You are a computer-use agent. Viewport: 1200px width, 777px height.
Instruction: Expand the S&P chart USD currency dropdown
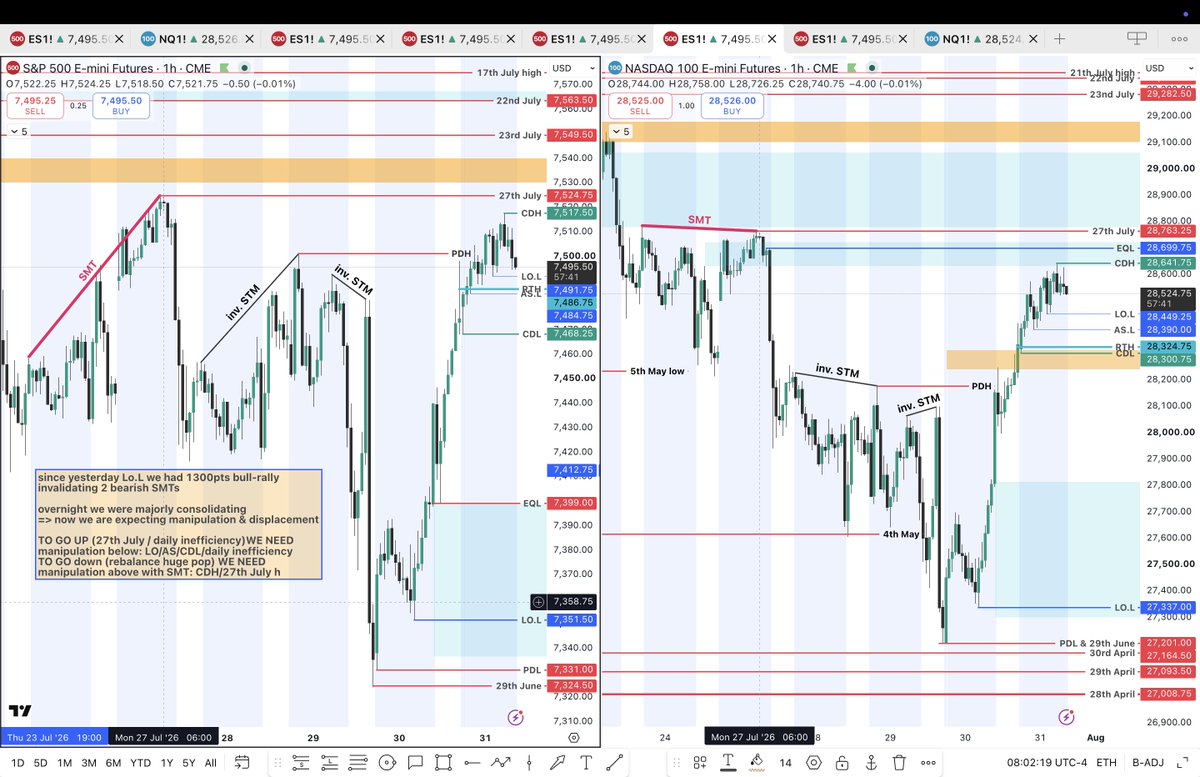(x=572, y=68)
